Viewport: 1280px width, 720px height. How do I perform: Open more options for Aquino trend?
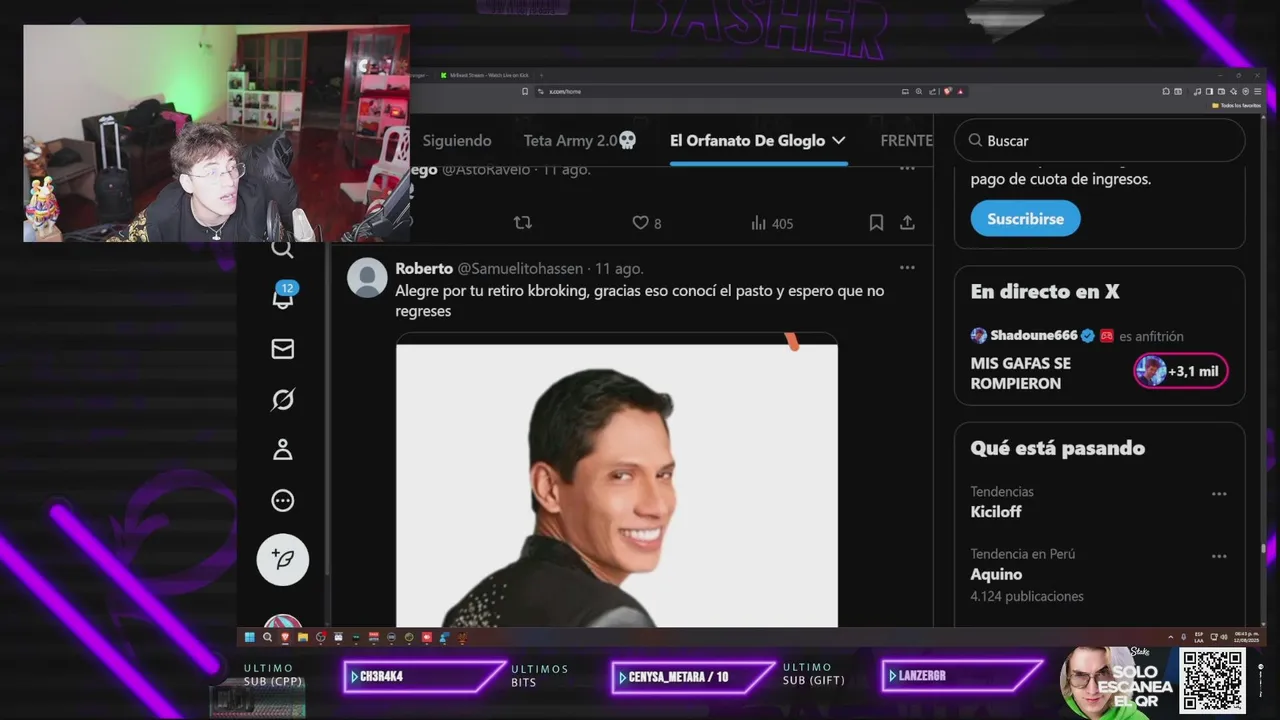[x=1219, y=556]
